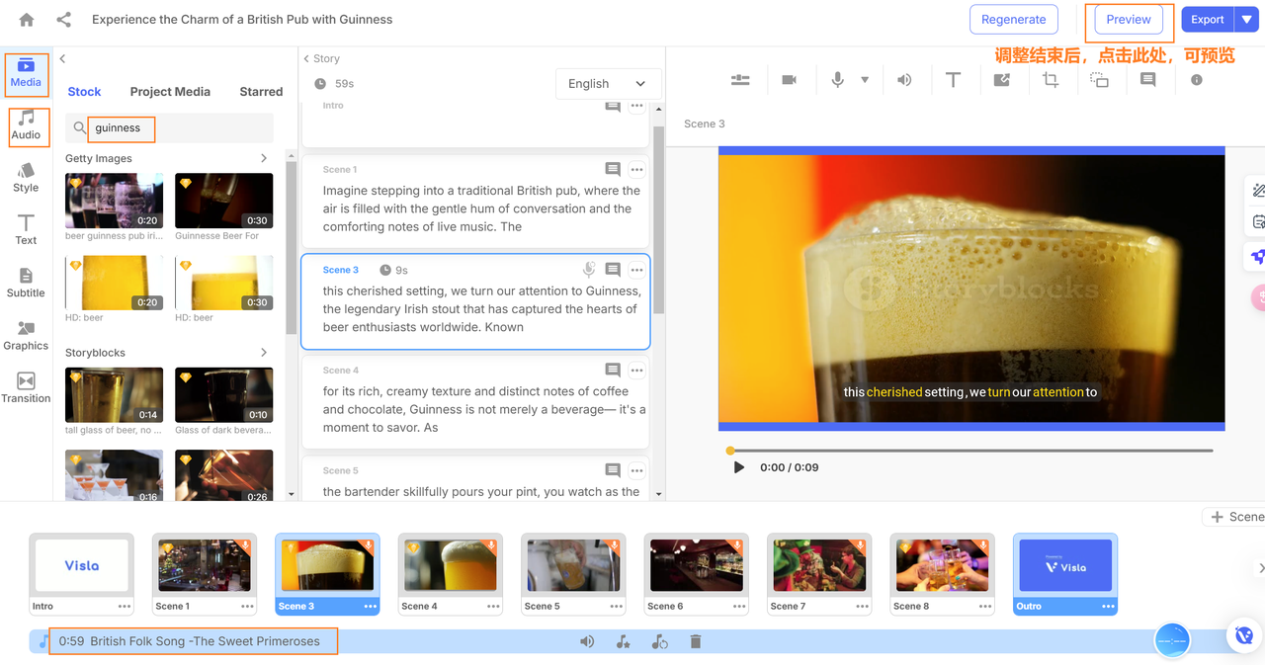The height and width of the screenshot is (665, 1265).
Task: Click the home icon
Action: click(x=27, y=20)
